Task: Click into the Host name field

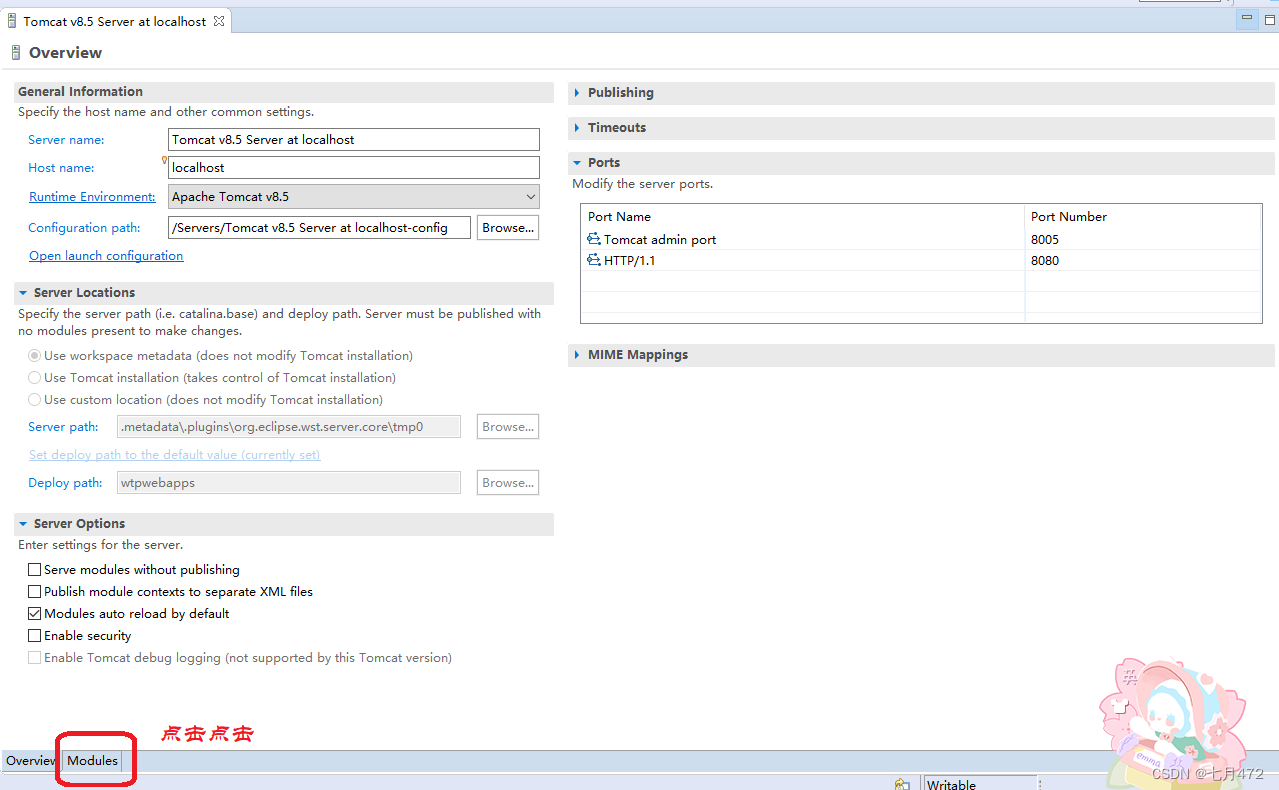Action: coord(354,168)
